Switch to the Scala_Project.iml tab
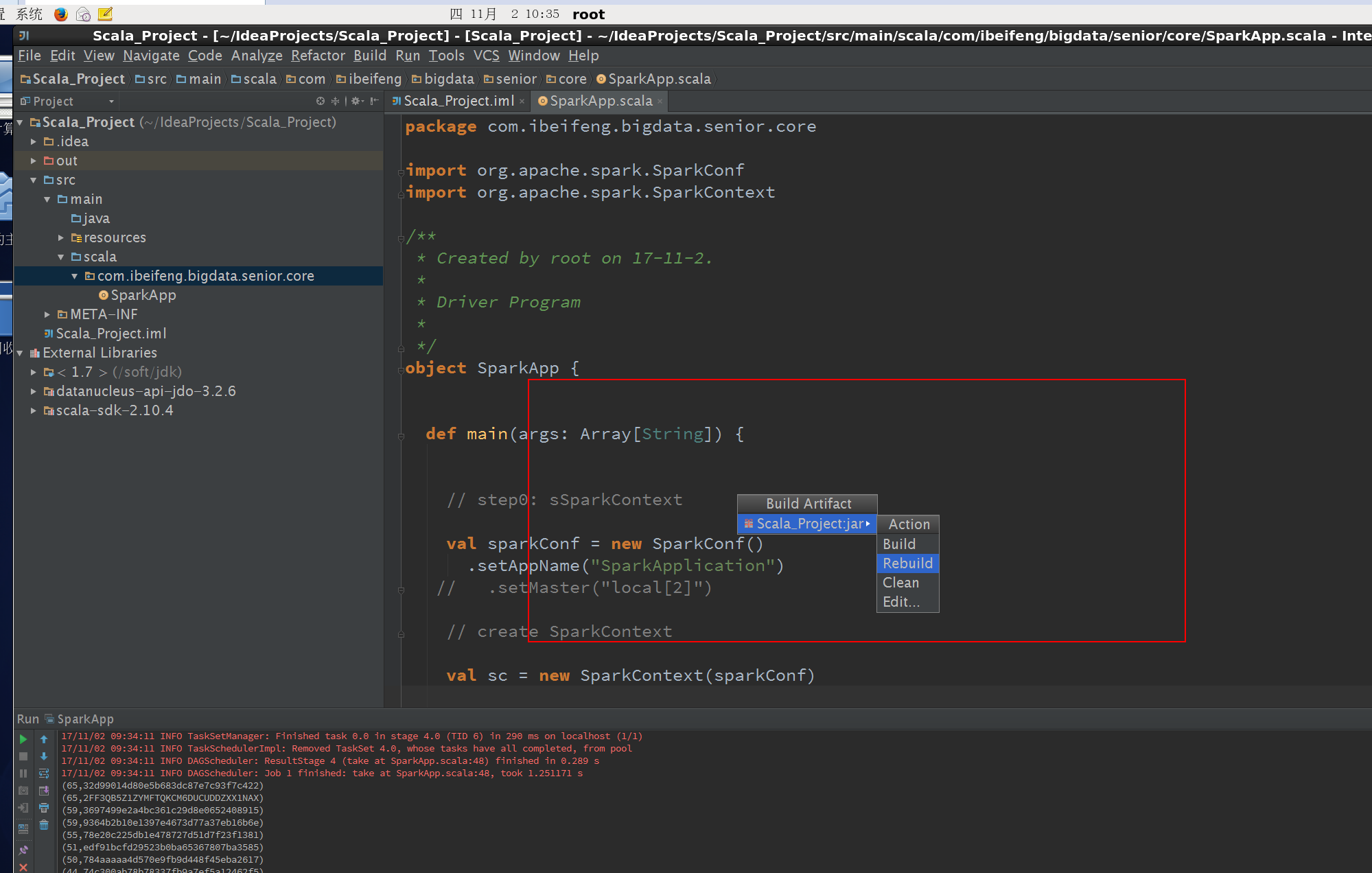Viewport: 1372px width, 873px height. (458, 101)
